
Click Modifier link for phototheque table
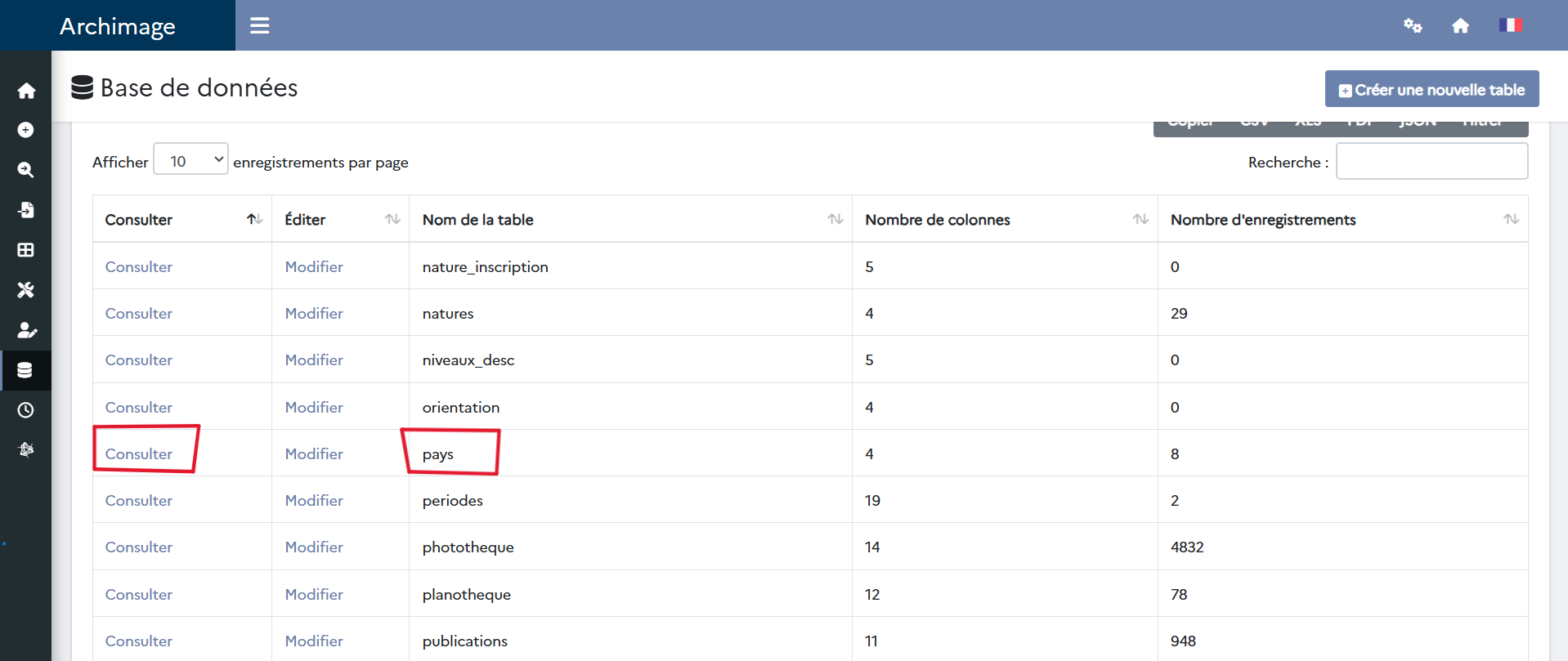(314, 547)
